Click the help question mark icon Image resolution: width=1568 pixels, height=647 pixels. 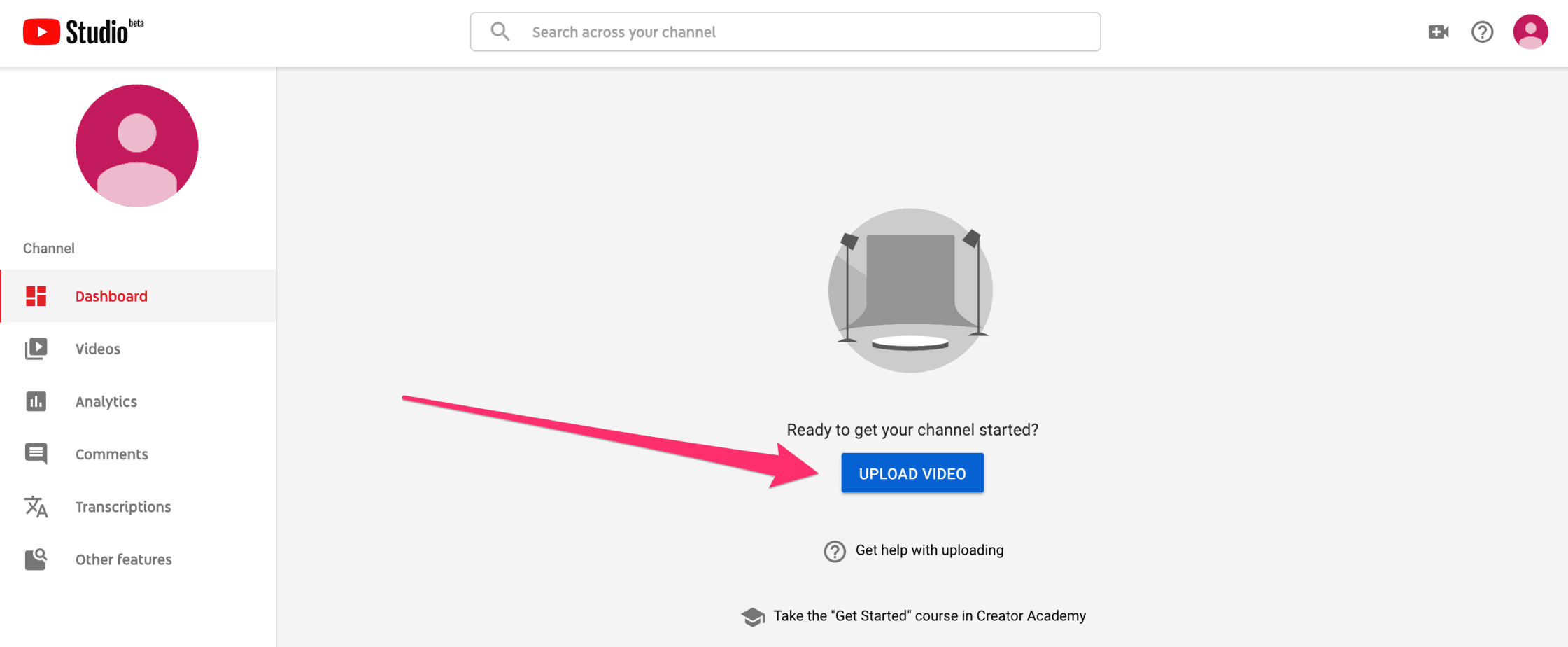click(1482, 32)
